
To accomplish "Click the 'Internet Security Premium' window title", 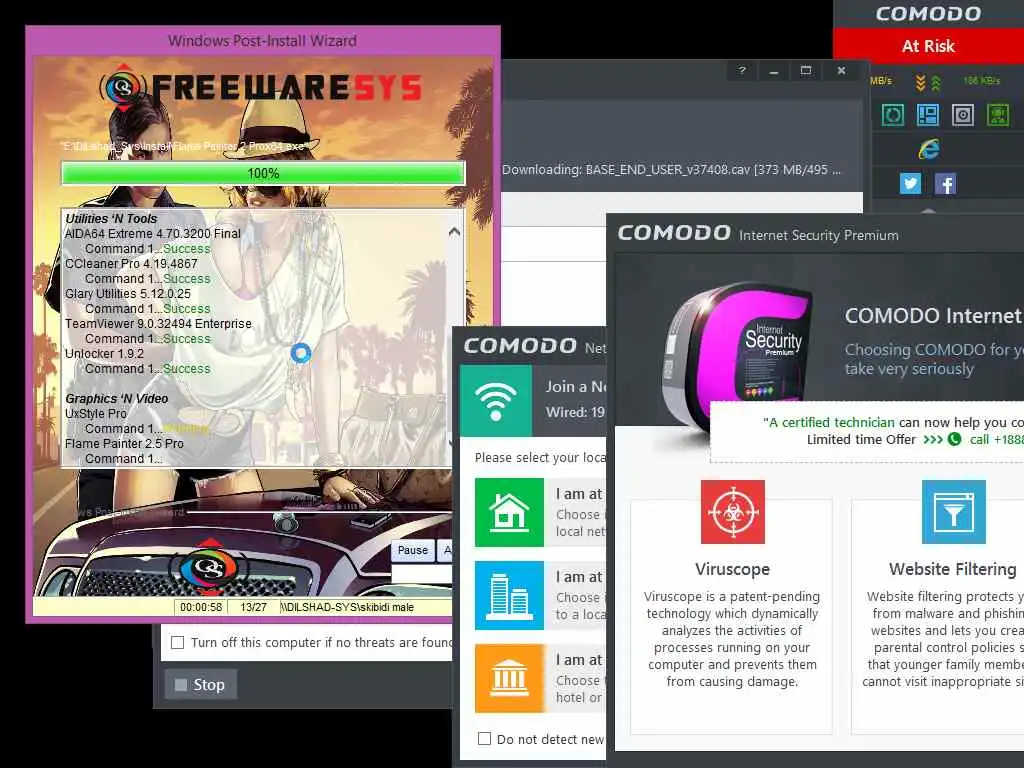I will click(x=819, y=235).
